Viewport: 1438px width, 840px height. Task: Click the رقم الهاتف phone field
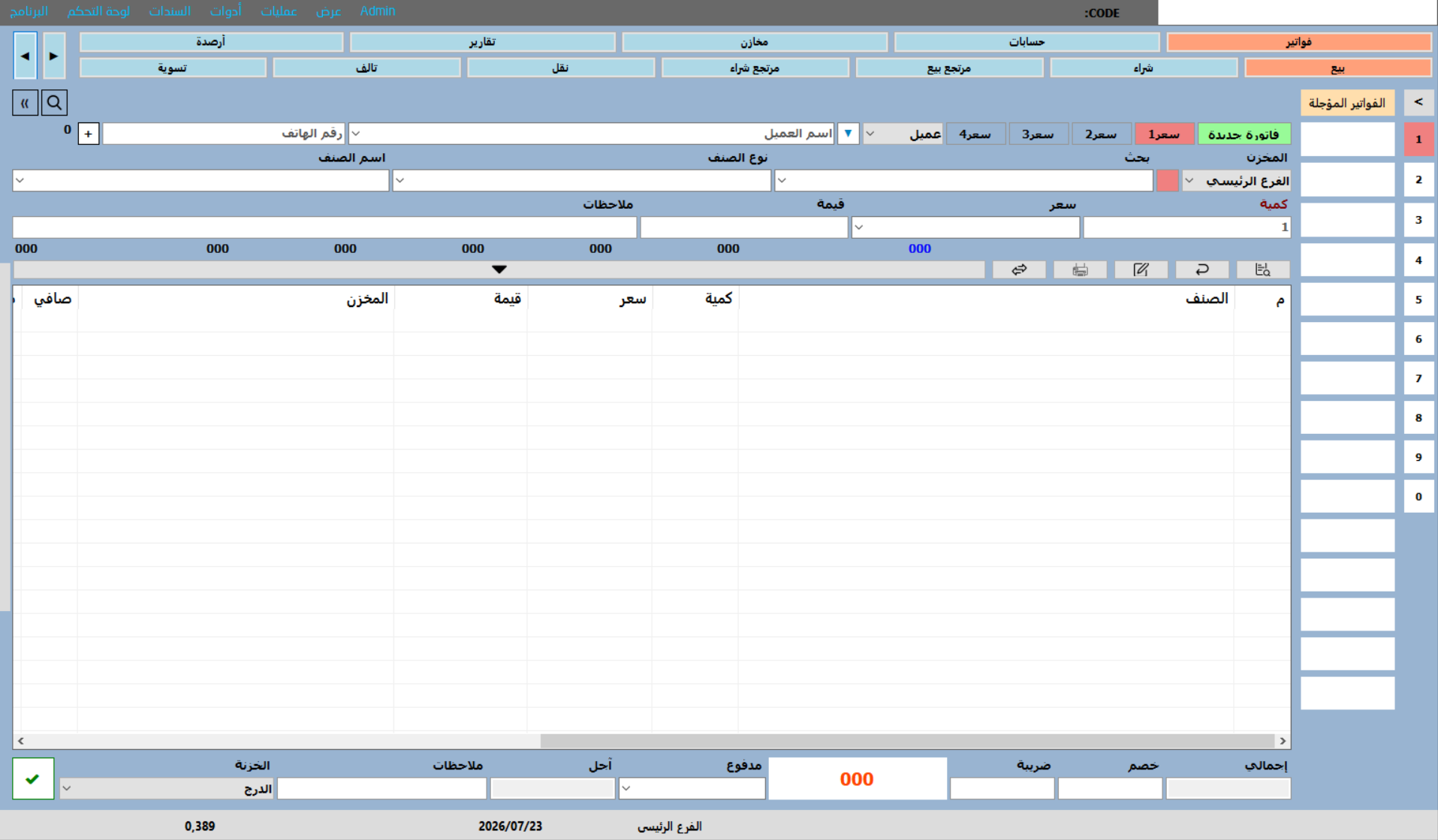[x=224, y=134]
